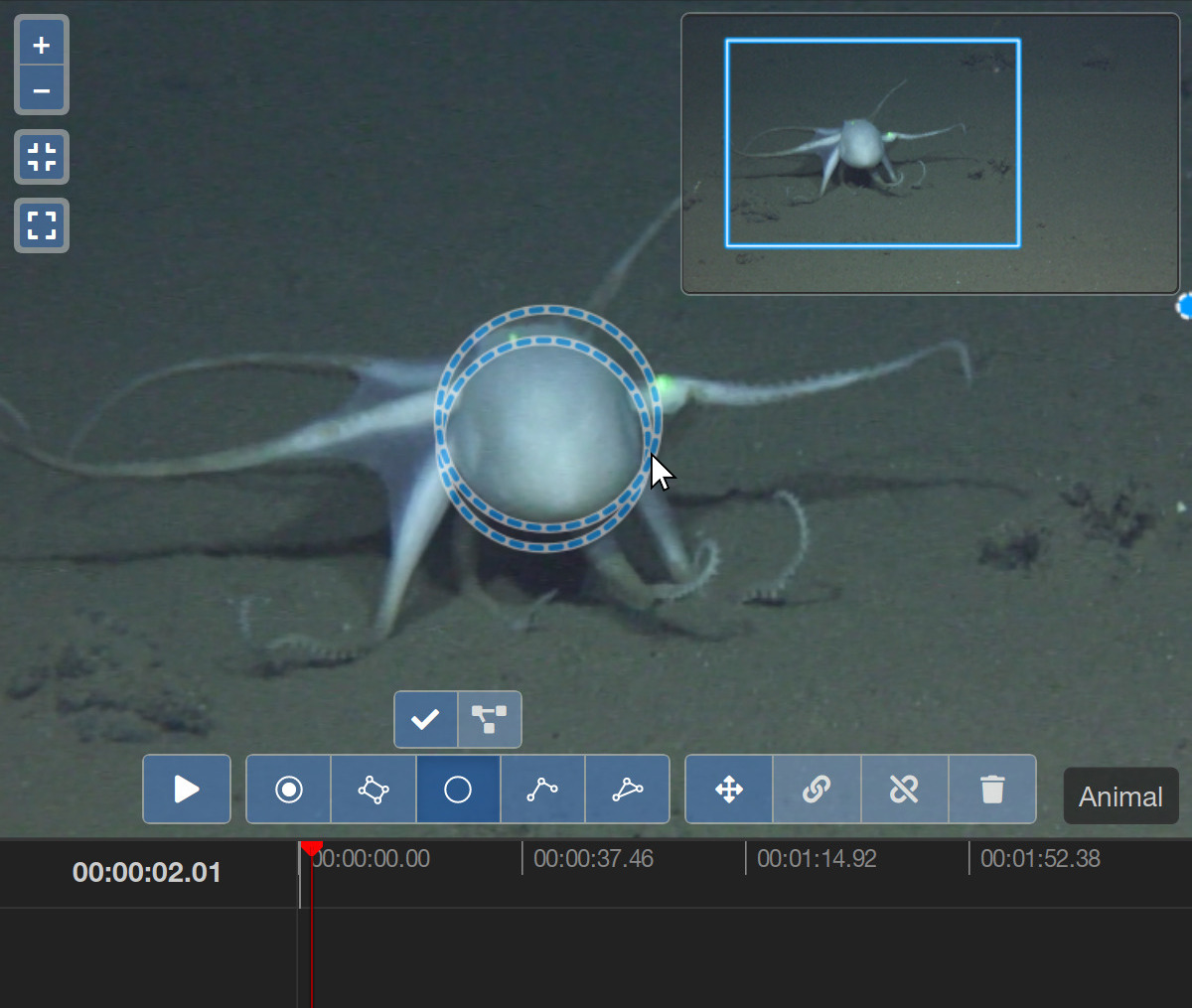
Task: Fit video to view with compress icon
Action: point(42,157)
